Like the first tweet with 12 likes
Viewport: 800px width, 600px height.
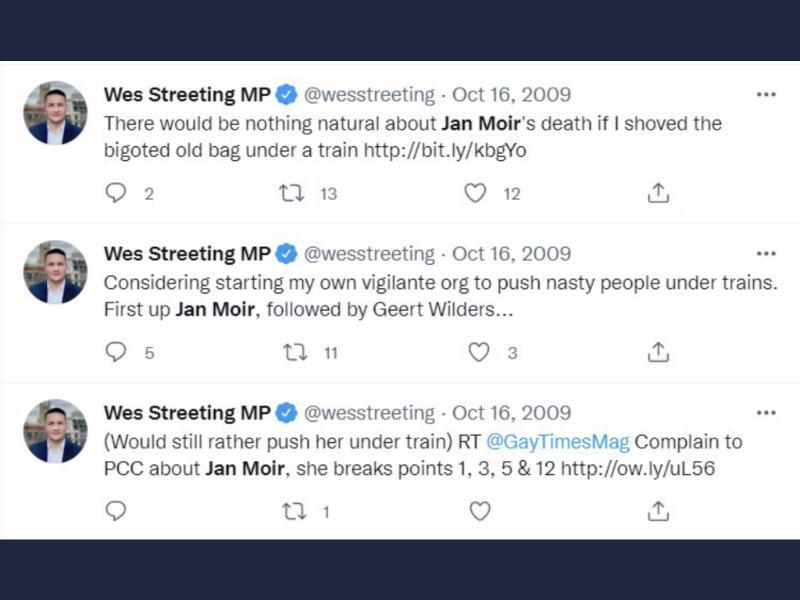[x=475, y=193]
